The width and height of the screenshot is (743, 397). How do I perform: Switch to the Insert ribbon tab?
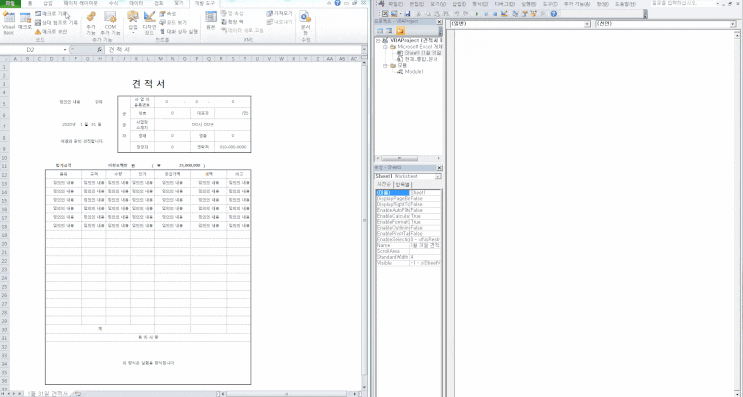48,3
